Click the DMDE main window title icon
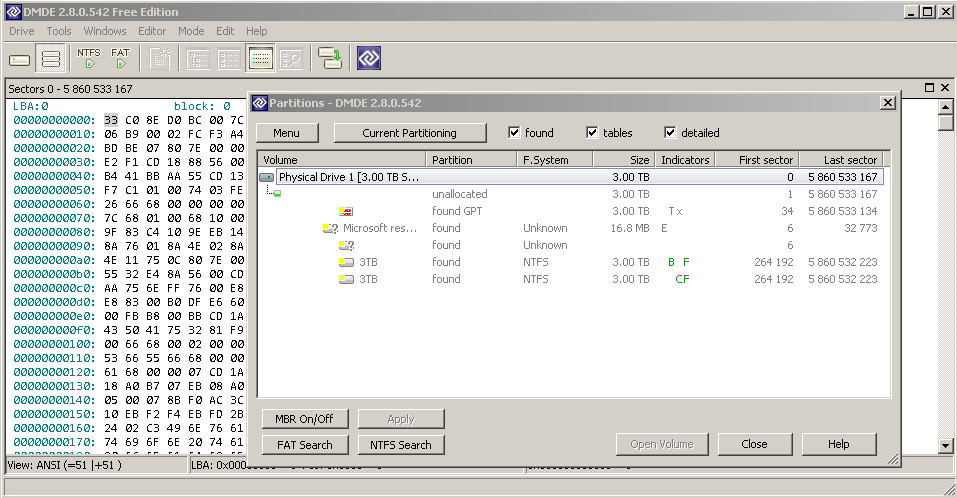The width and height of the screenshot is (957, 498). coord(13,12)
